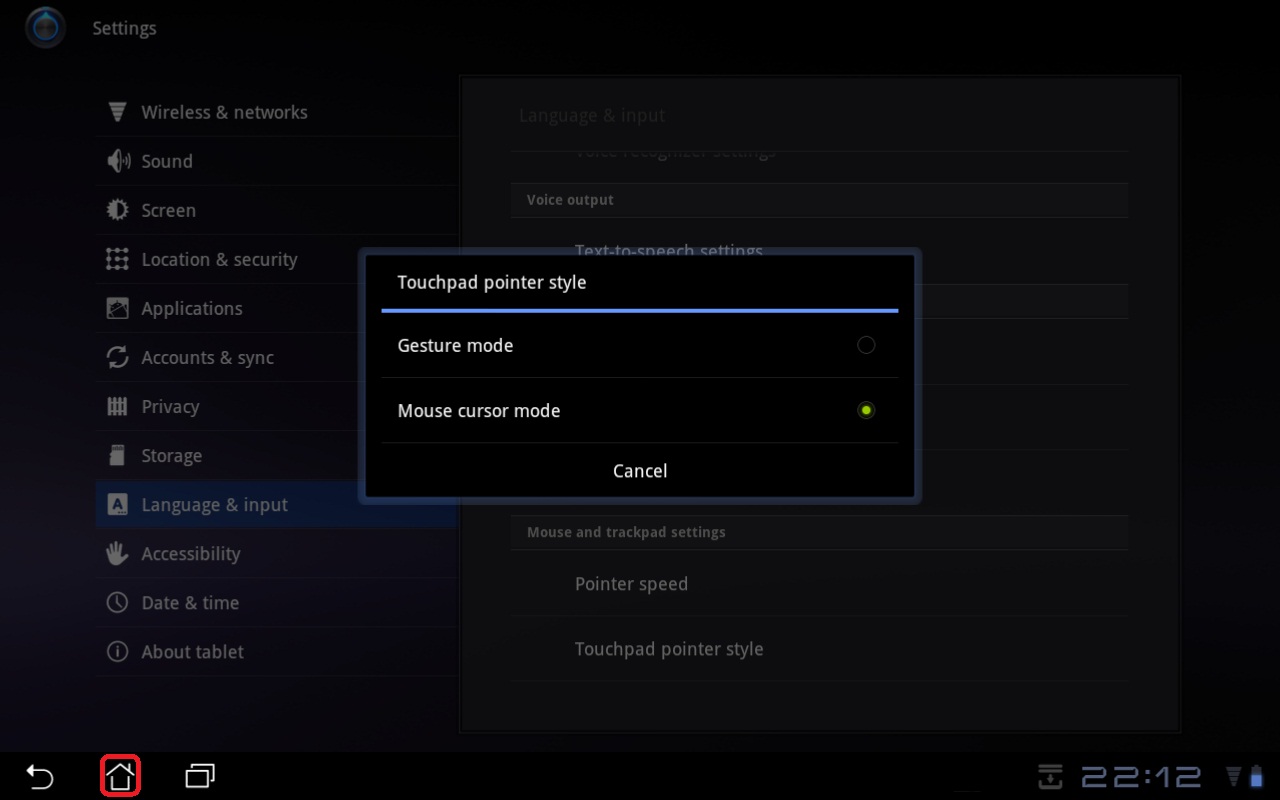Open Privacy settings category
The image size is (1280, 800).
[x=170, y=407]
